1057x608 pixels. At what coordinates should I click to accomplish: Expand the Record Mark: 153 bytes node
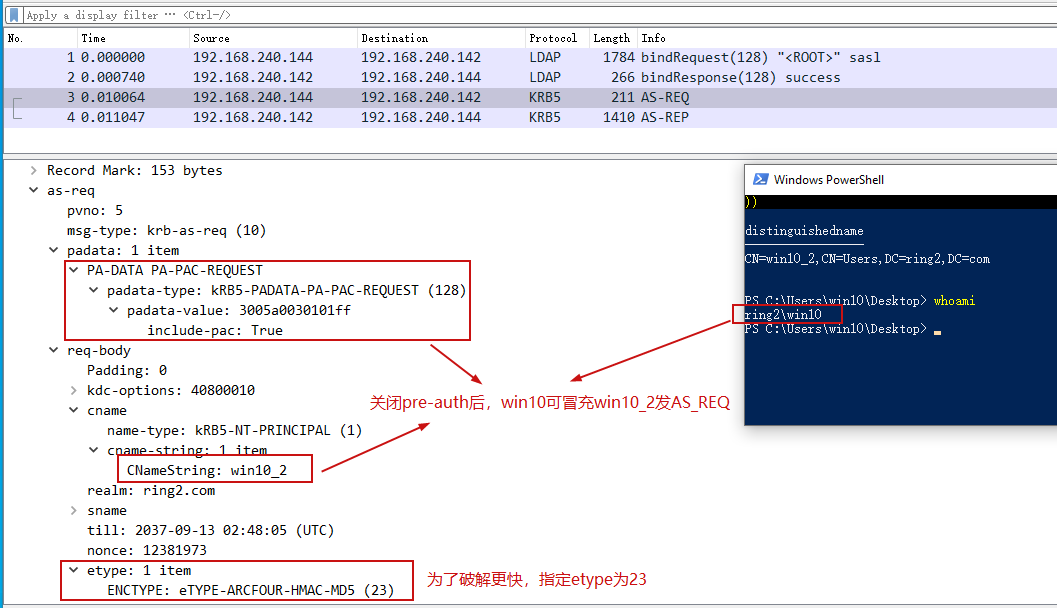(x=35, y=171)
